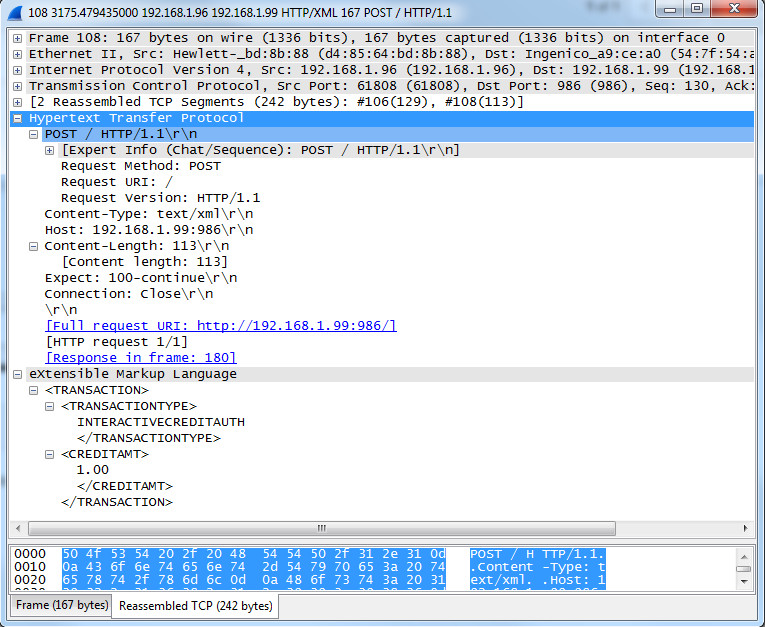Collapse the POST / HTTP/1.1 node
This screenshot has width=765, height=627.
pos(33,134)
